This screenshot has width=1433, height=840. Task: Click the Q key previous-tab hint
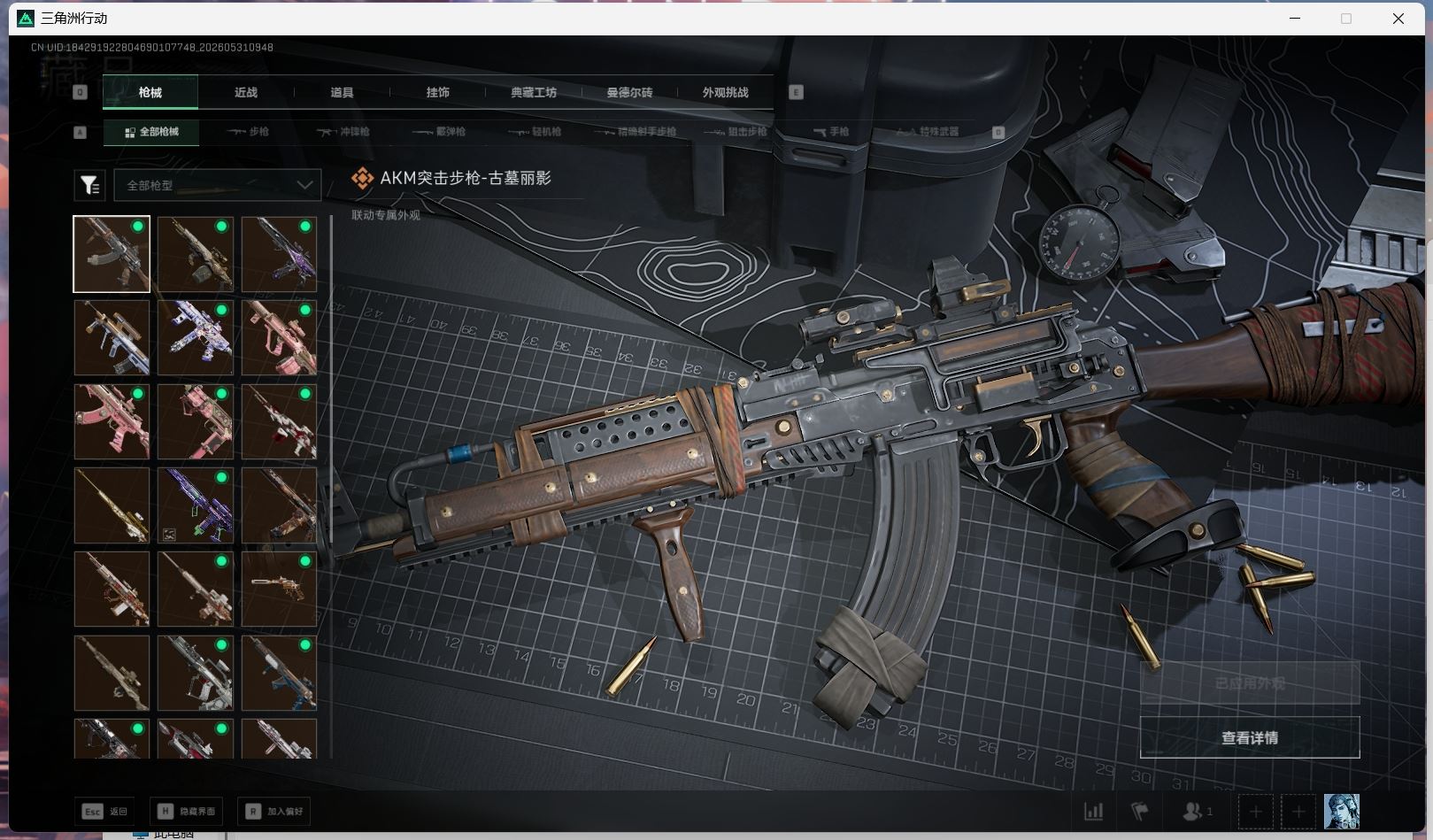[x=80, y=92]
